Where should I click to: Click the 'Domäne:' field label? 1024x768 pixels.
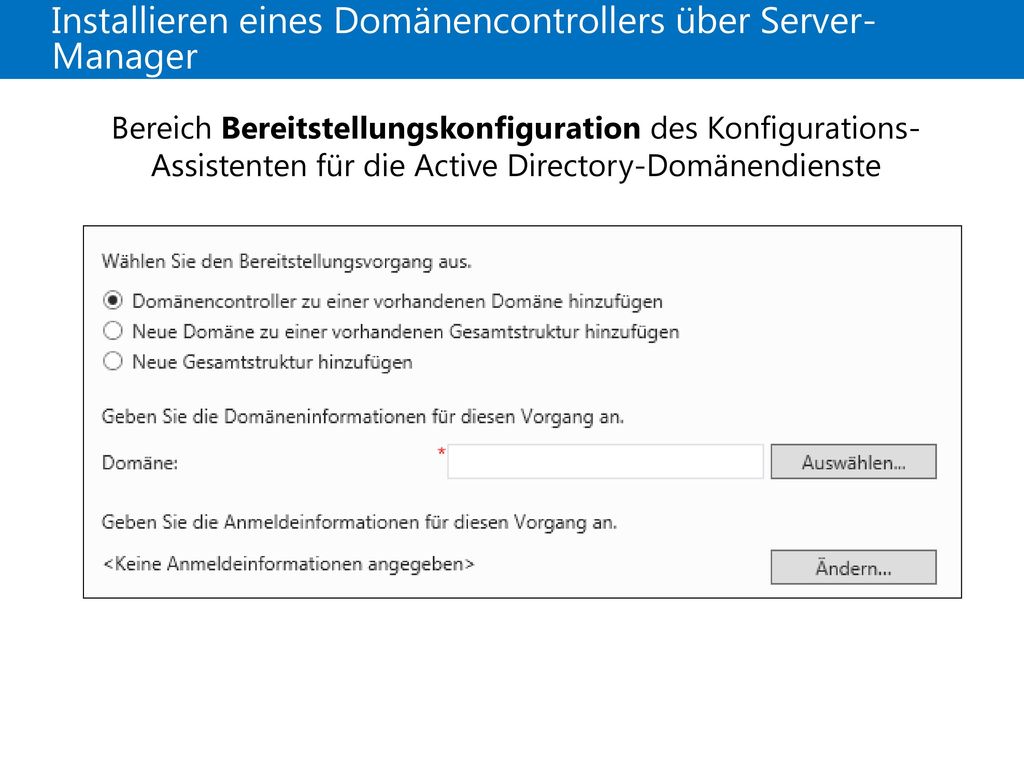point(140,462)
